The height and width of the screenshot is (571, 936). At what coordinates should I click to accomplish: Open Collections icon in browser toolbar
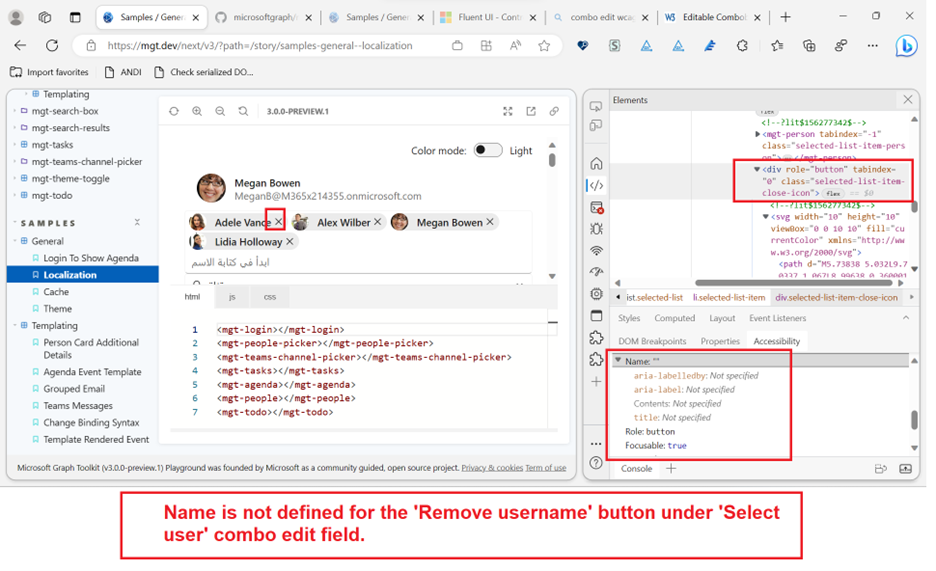[x=809, y=45]
